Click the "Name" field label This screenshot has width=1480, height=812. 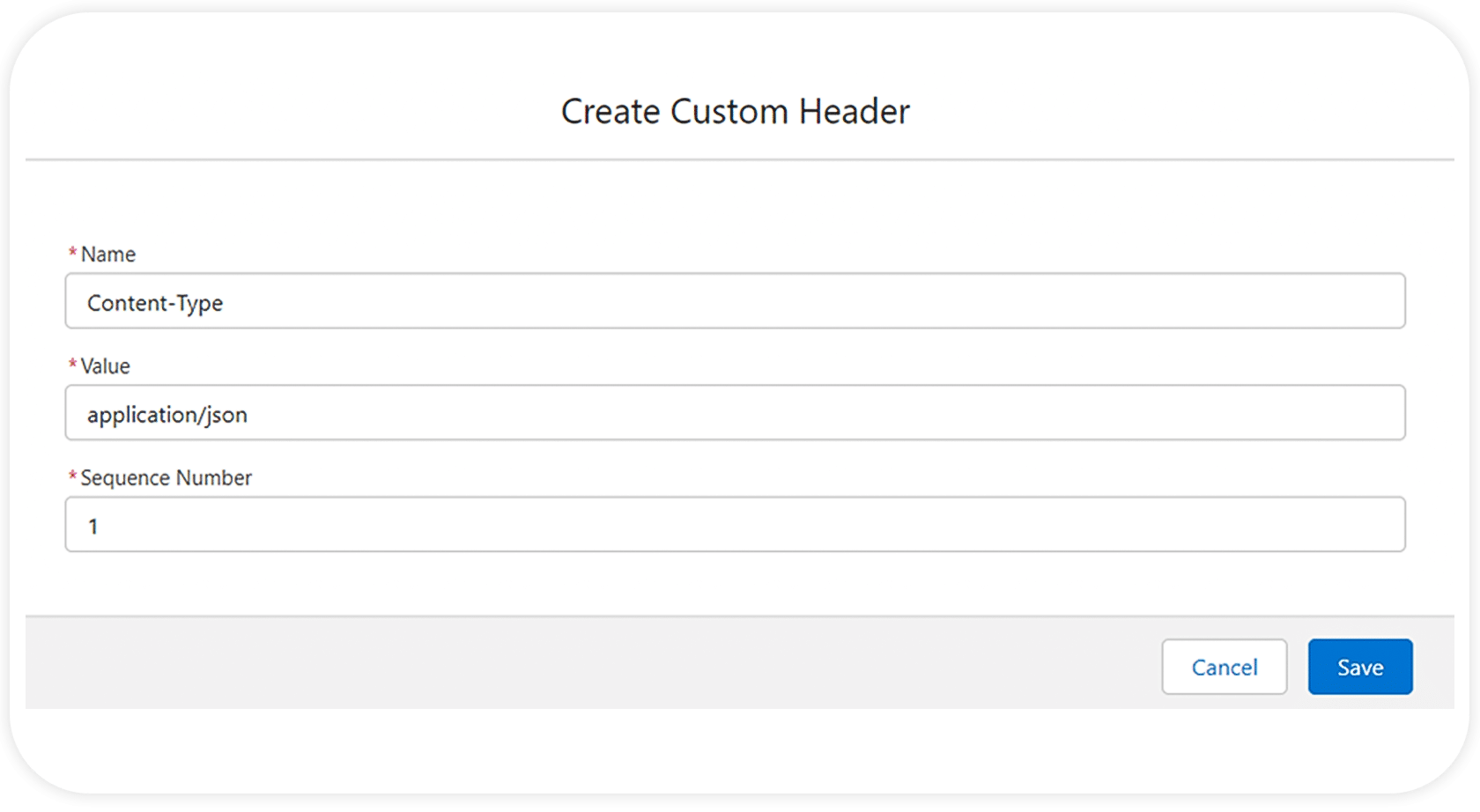[x=108, y=255]
